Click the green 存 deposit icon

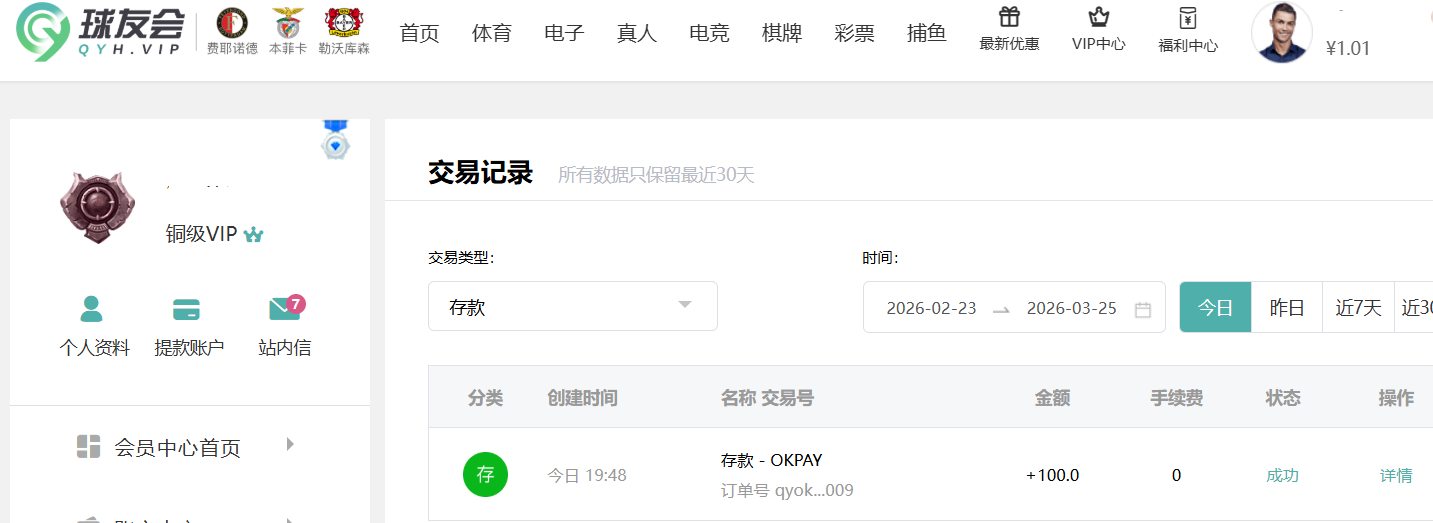coord(485,475)
